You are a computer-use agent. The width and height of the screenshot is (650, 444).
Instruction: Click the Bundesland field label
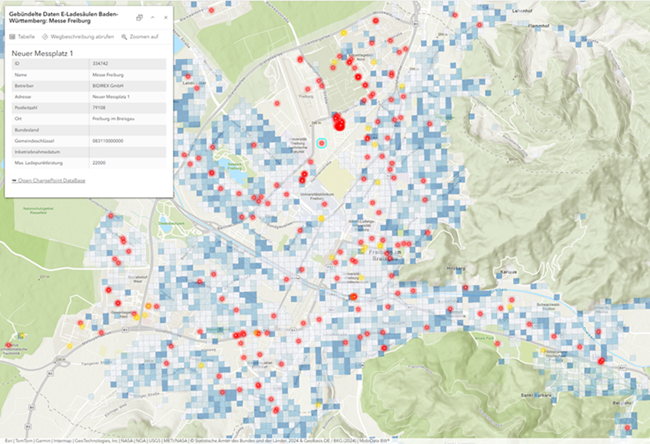coord(27,130)
